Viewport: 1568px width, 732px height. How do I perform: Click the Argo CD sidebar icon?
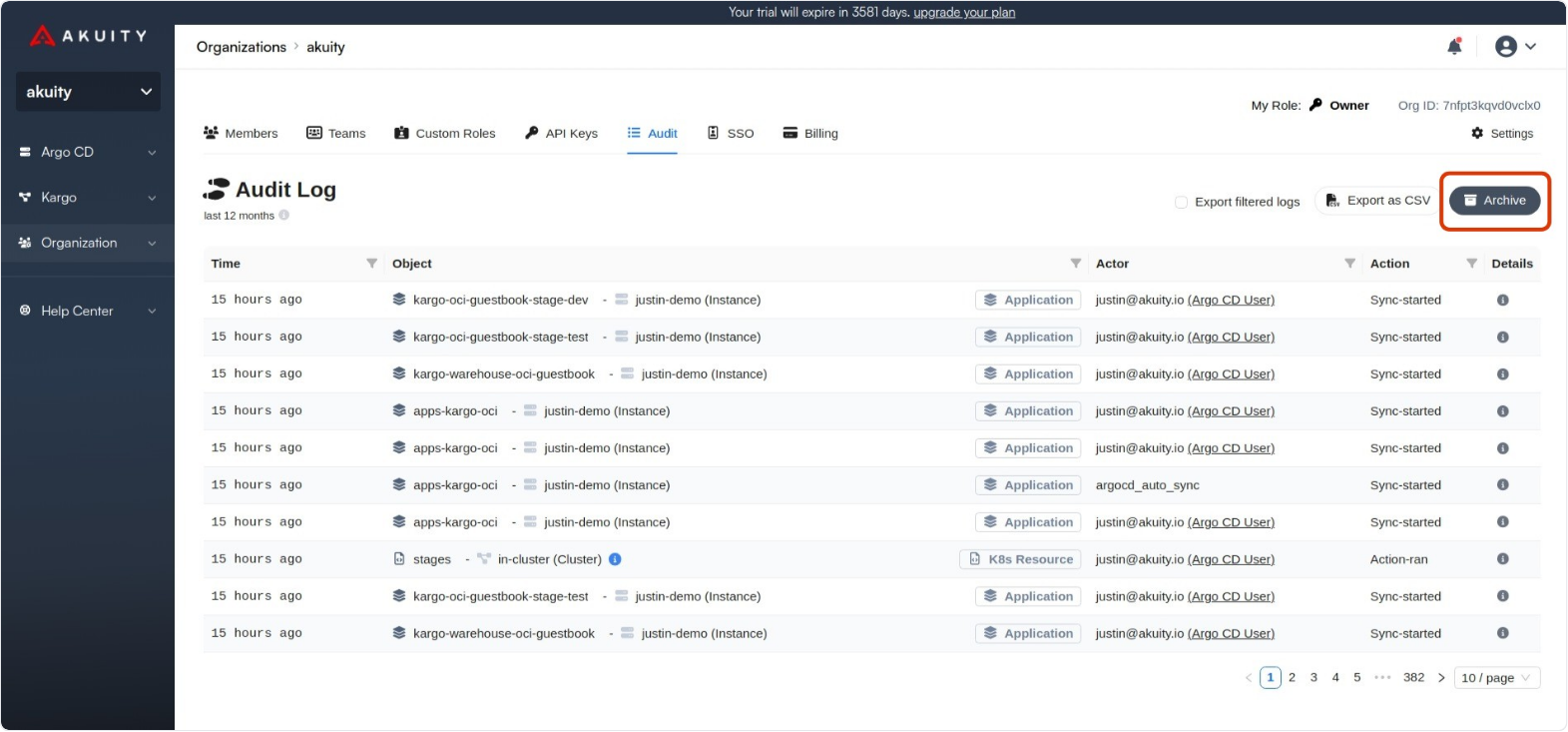25,152
